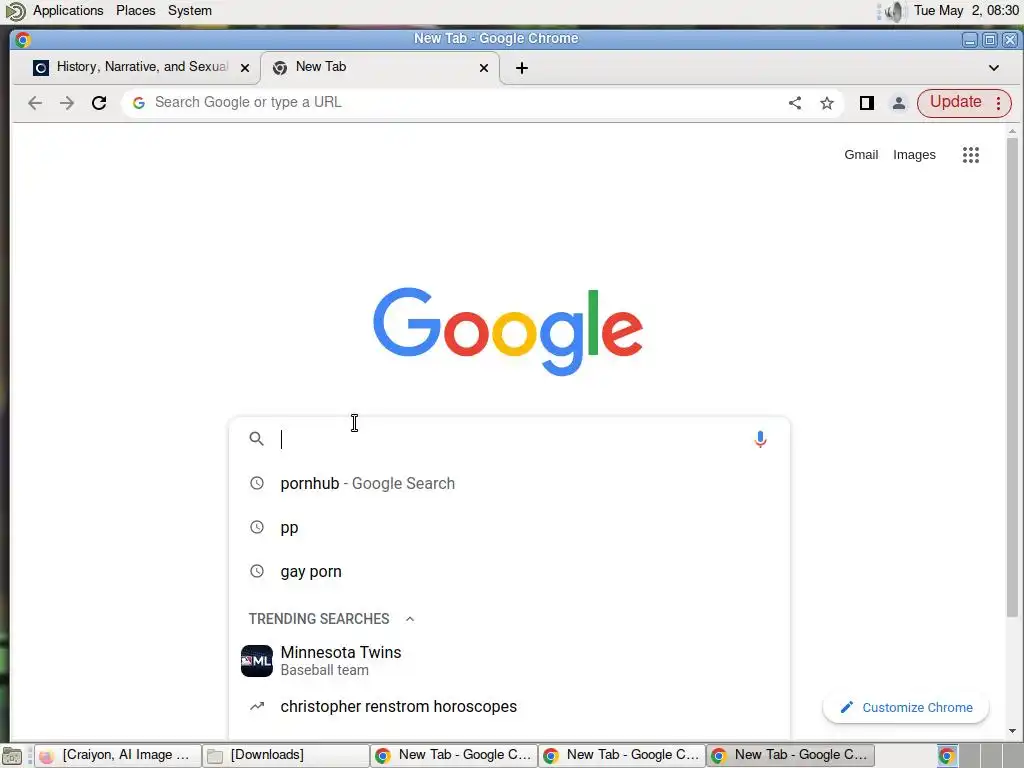Click inside the Google search box
The image size is (1024, 768).
509,439
